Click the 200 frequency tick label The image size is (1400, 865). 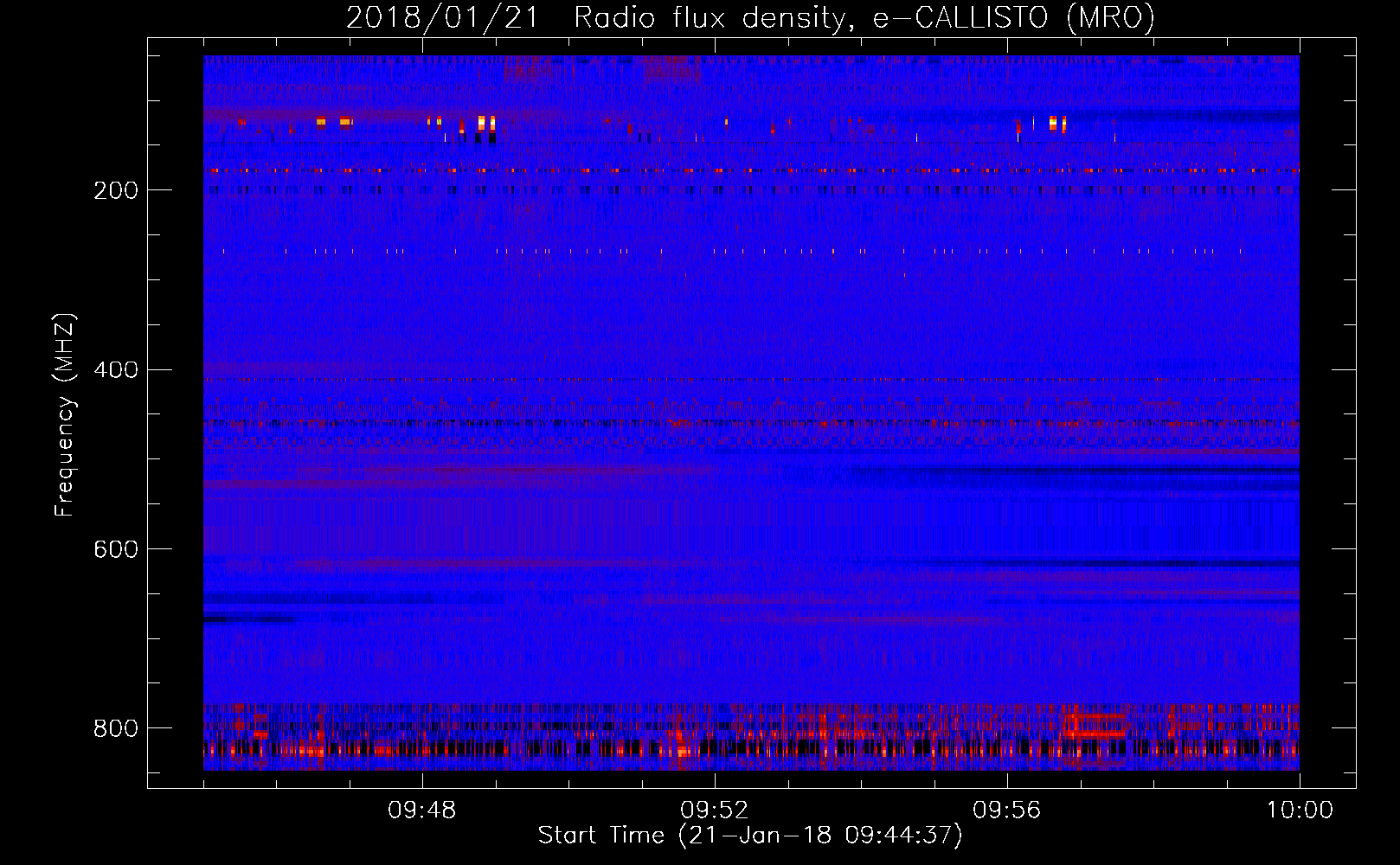pos(116,190)
